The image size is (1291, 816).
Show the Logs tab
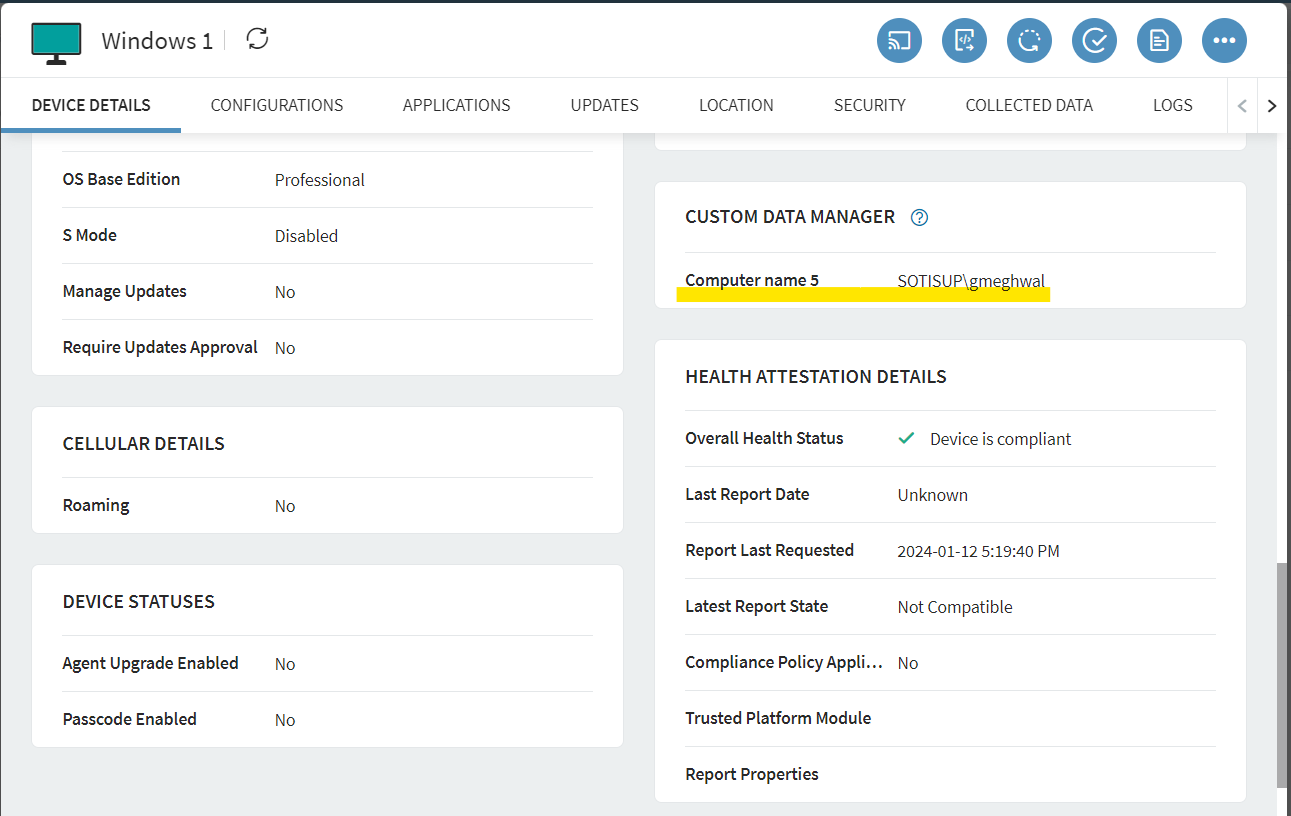[x=1172, y=105]
